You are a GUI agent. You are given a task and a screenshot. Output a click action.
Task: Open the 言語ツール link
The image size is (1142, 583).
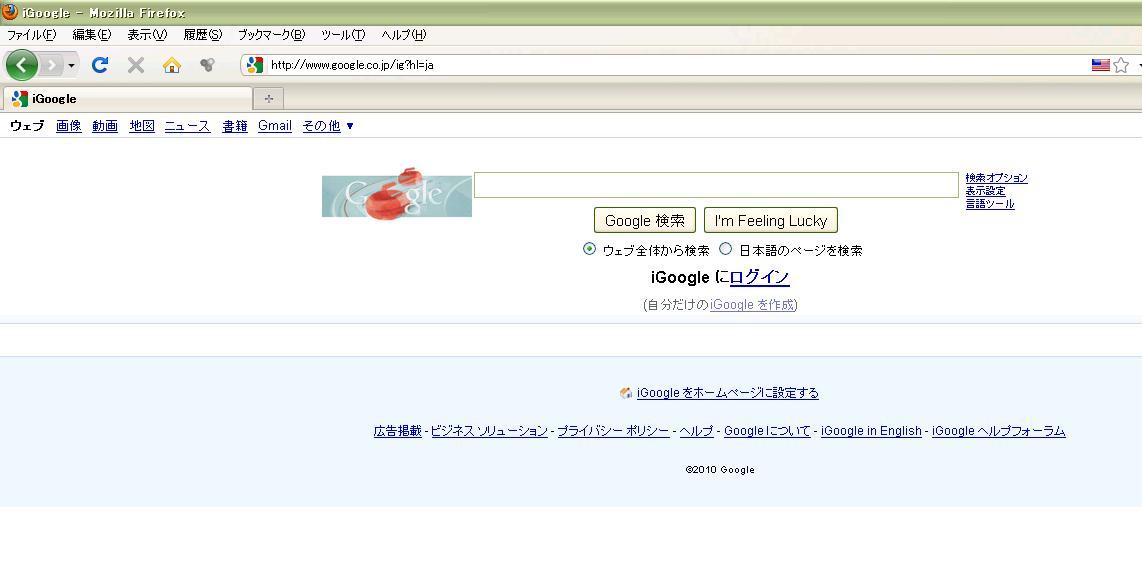pyautogui.click(x=990, y=204)
